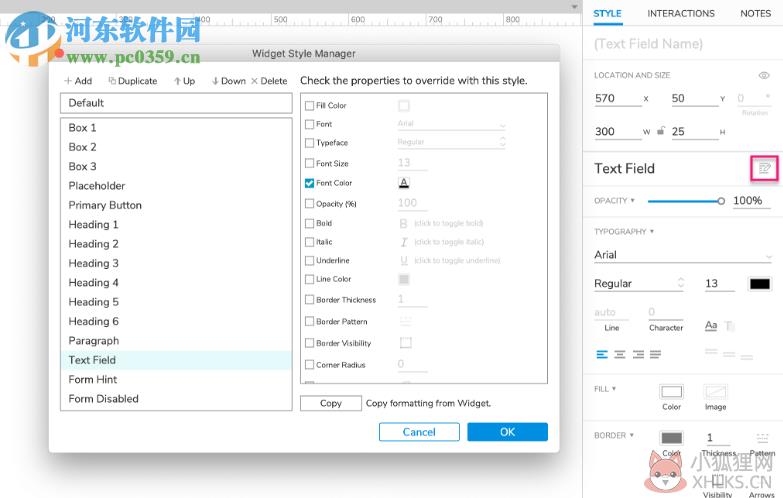The height and width of the screenshot is (498, 783).
Task: Enable the Border Thickness checkbox
Action: coord(310,300)
